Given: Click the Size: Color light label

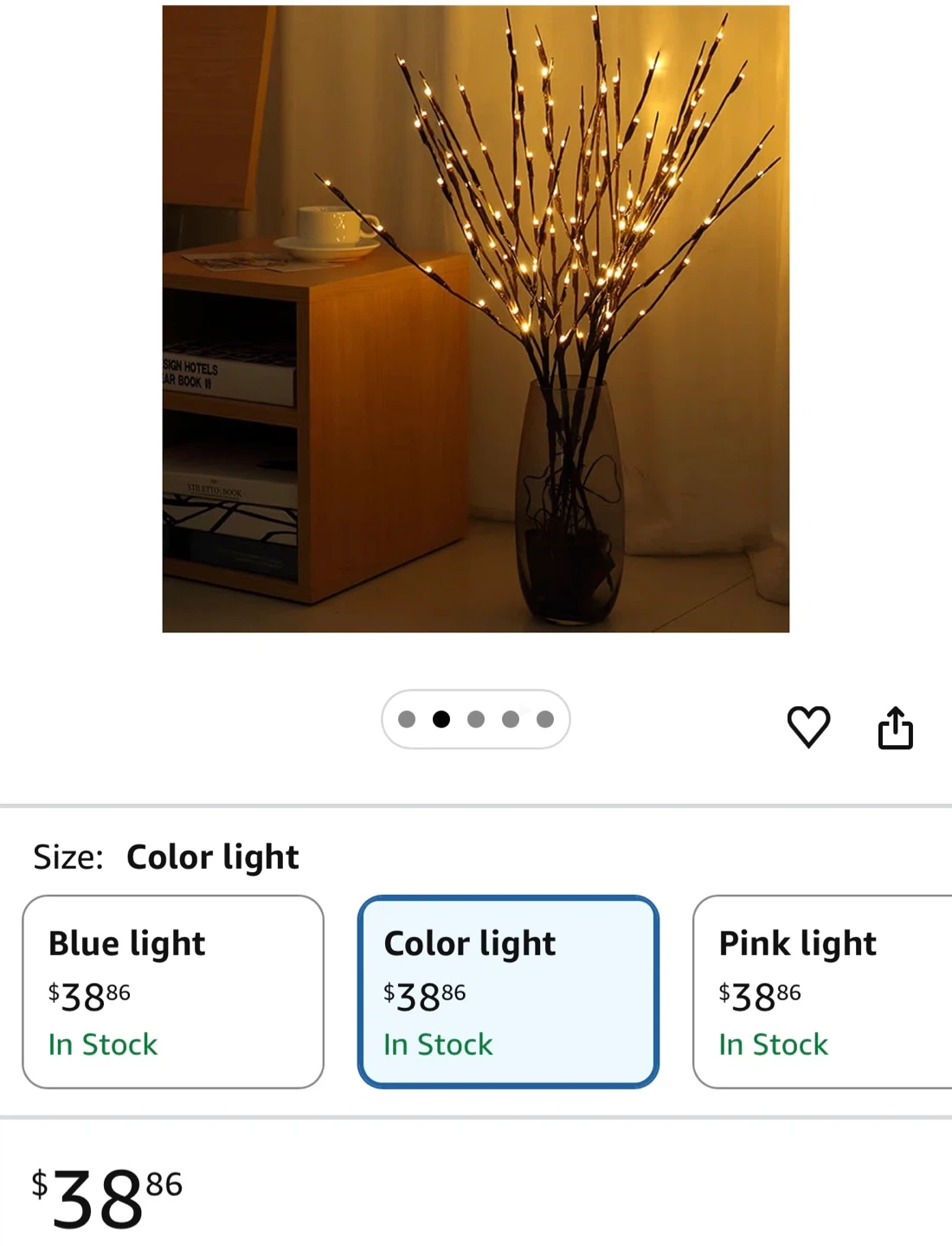Looking at the screenshot, I should click(x=165, y=857).
